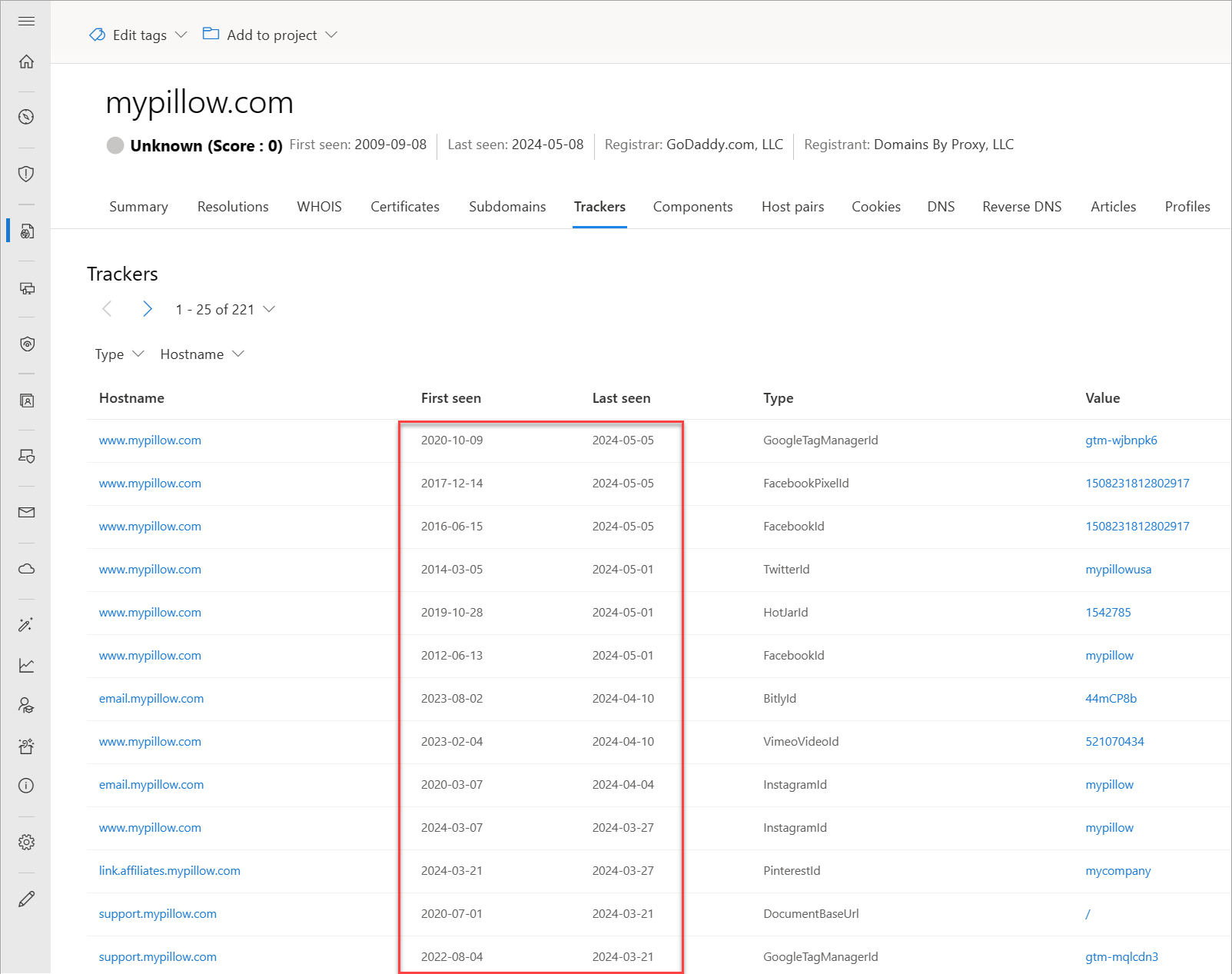
Task: Click the device with shield endpoint icon
Action: pyautogui.click(x=26, y=457)
